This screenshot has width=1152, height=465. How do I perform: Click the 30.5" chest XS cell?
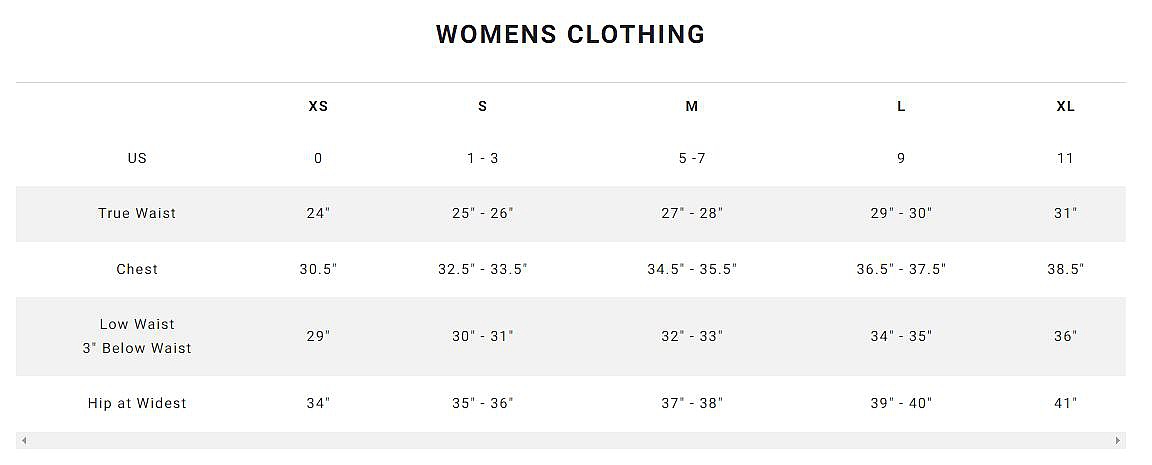click(318, 270)
